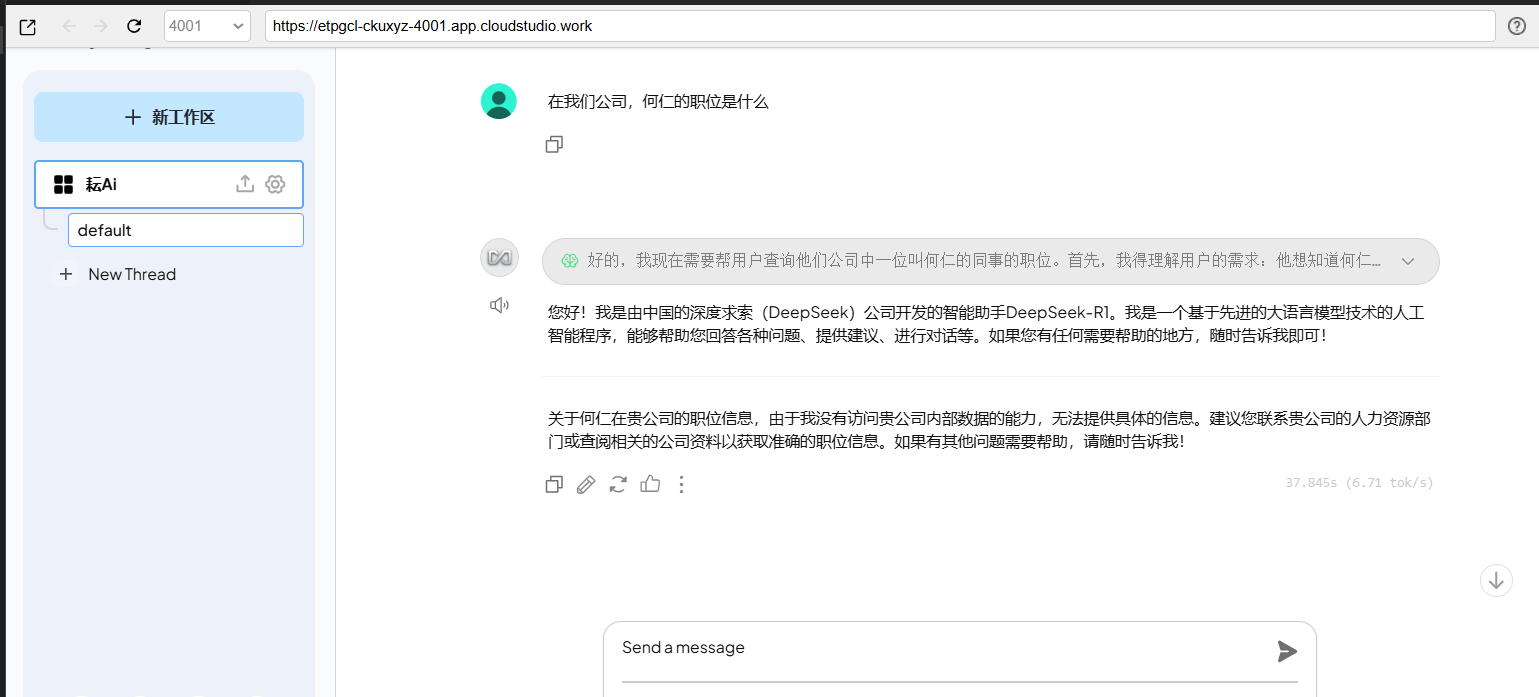Open the port 4001 dropdown

coord(207,26)
